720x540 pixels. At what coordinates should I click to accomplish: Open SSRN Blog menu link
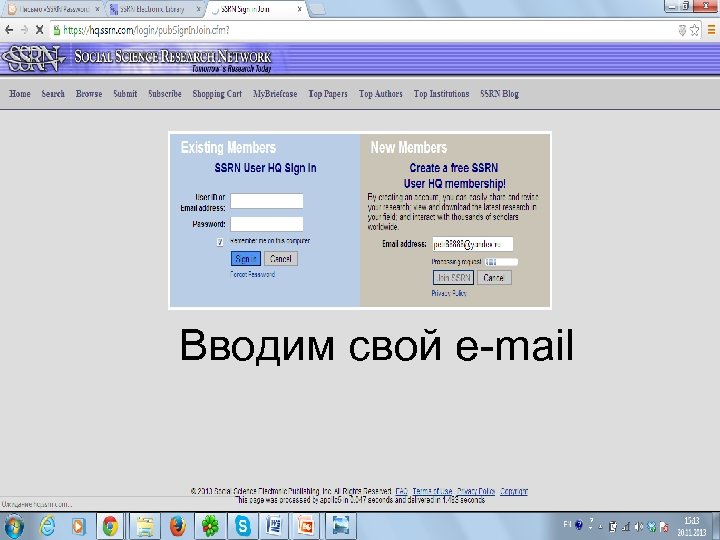point(500,94)
